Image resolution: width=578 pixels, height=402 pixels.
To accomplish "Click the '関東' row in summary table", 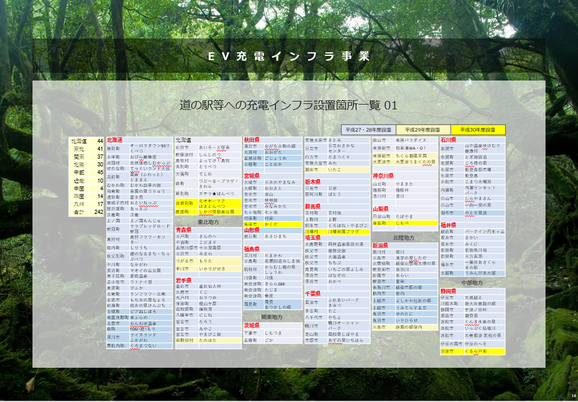I will [86, 157].
